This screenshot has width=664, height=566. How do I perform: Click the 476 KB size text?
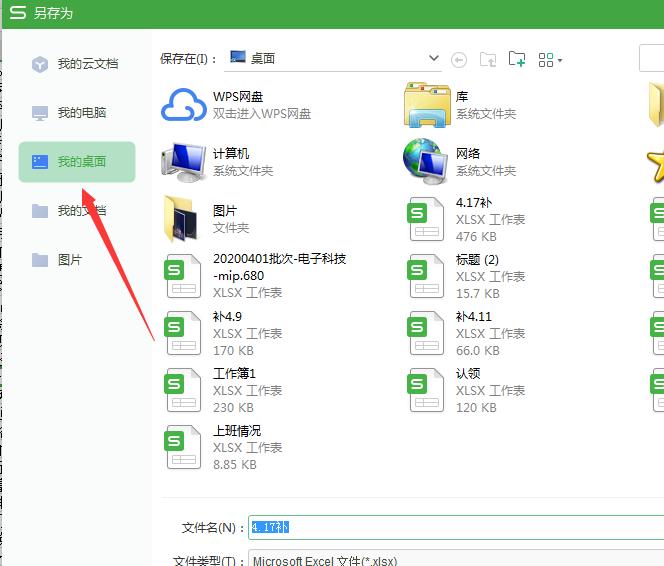(476, 237)
